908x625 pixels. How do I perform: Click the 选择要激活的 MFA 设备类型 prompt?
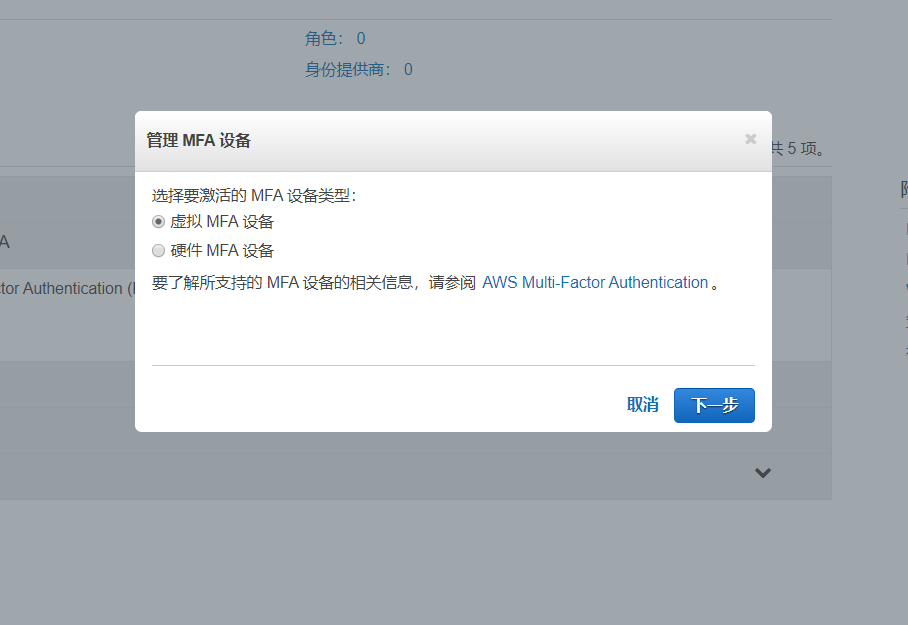[x=254, y=195]
